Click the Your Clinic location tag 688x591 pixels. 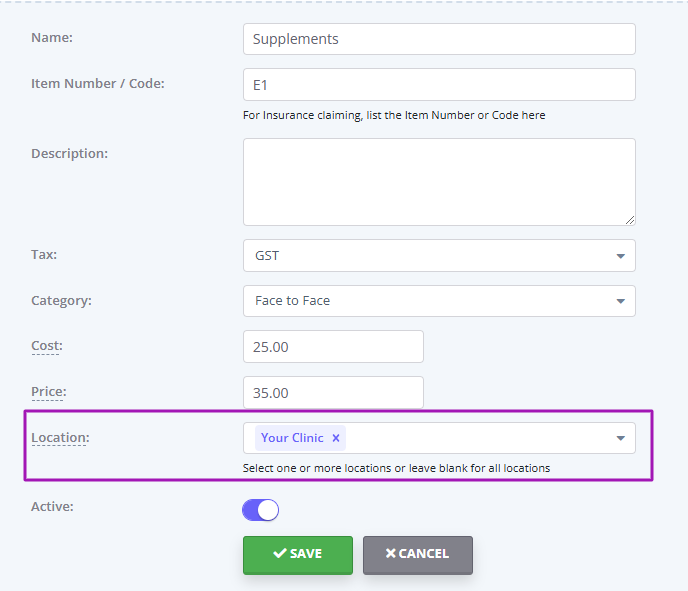click(292, 438)
